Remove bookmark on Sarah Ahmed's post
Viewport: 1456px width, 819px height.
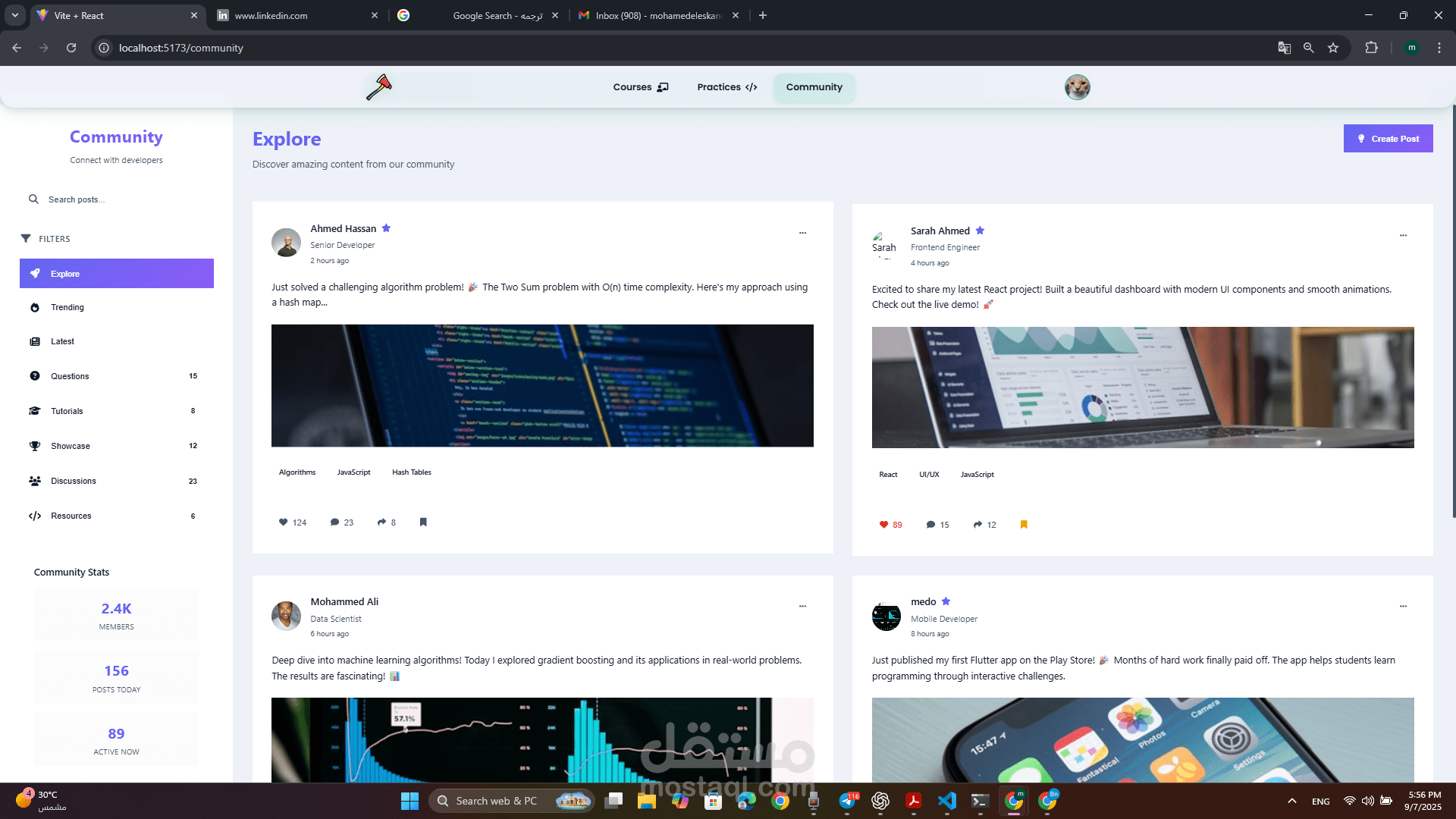1024,525
